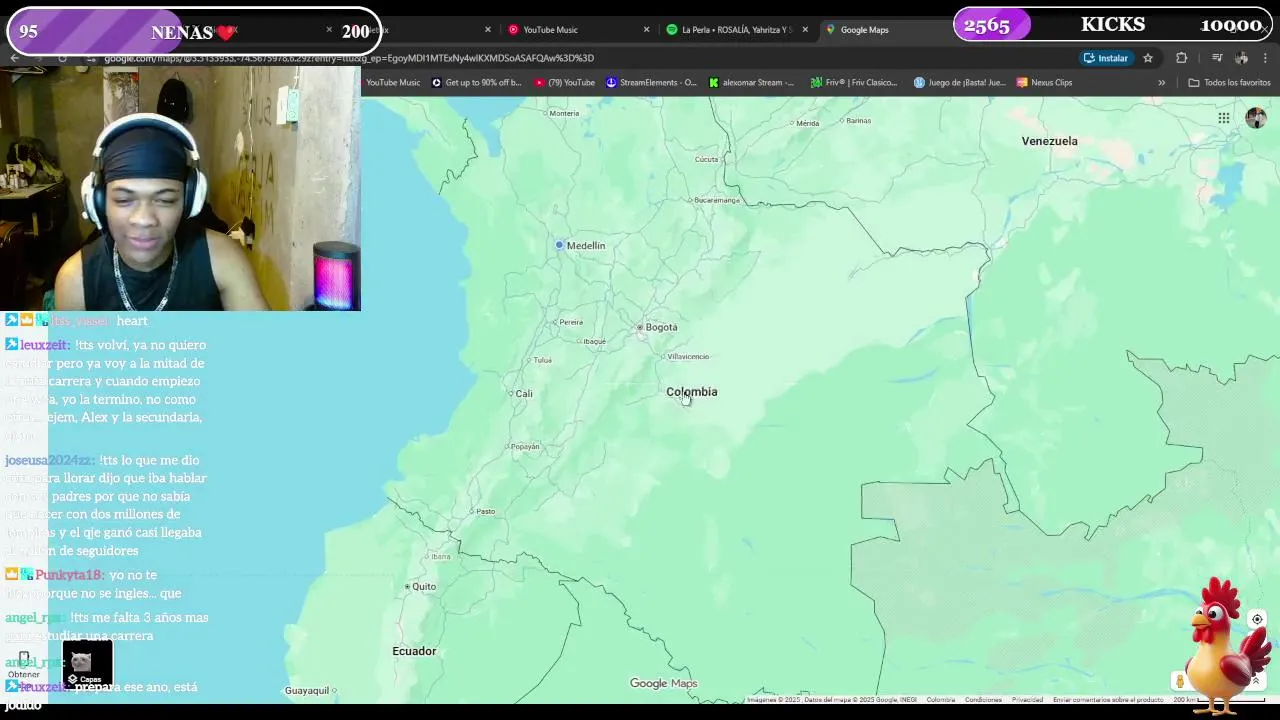Click Punkyta18 username in stream chat

(69, 575)
